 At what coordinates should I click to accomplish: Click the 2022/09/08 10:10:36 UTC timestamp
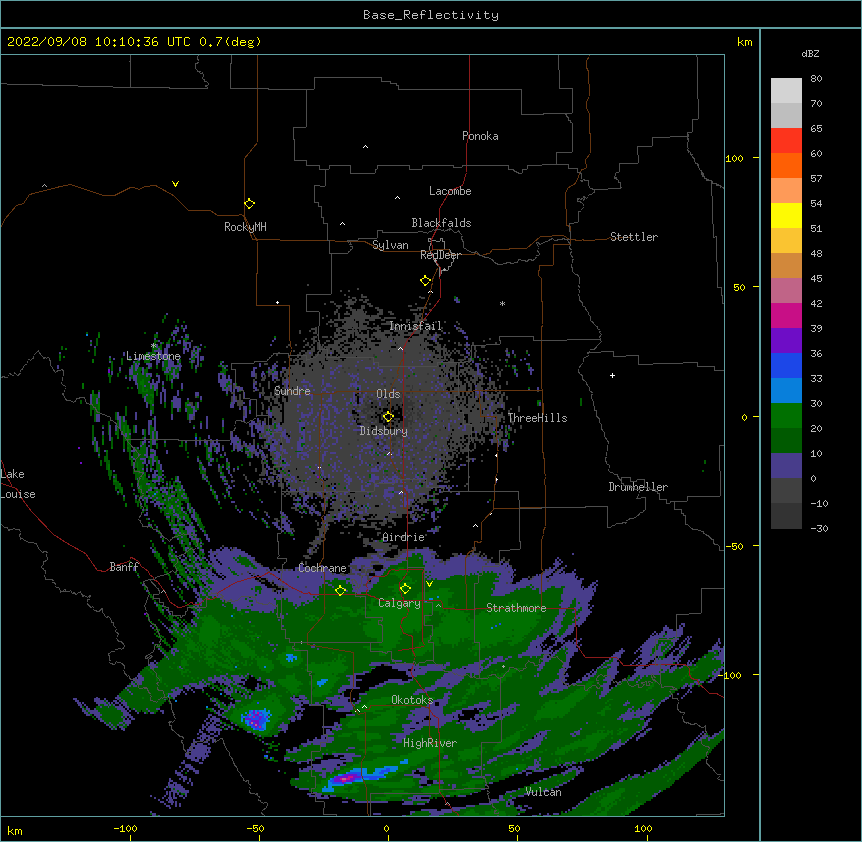pos(99,42)
